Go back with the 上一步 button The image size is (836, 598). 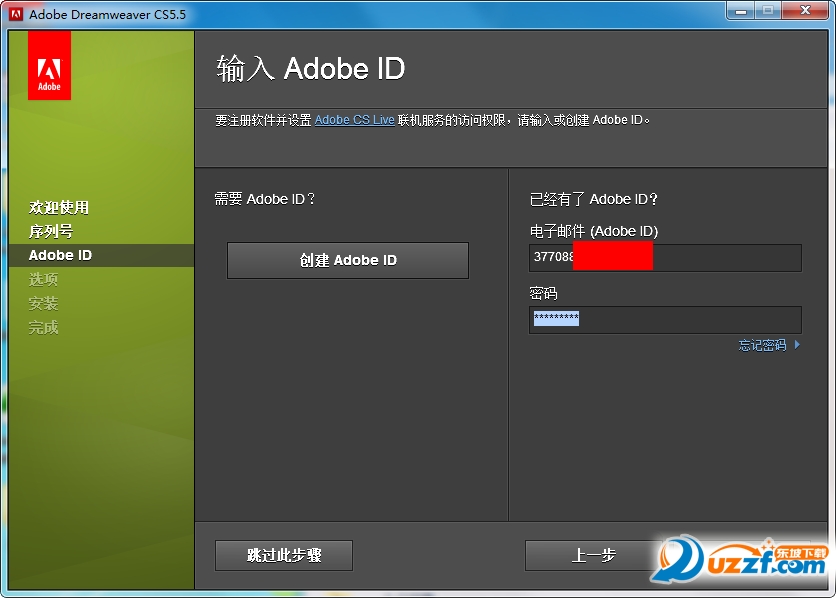tap(593, 555)
